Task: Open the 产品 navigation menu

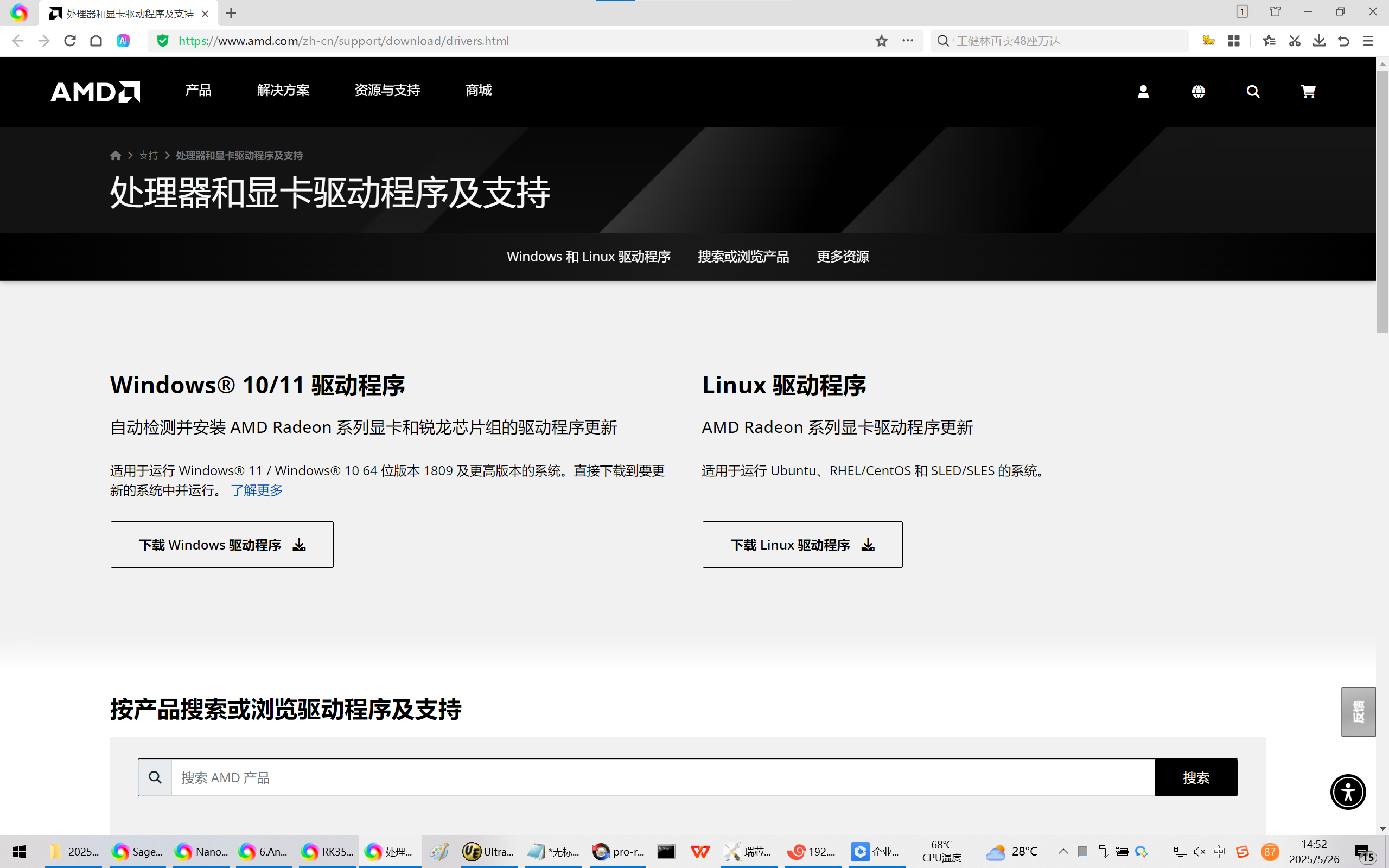Action: (198, 90)
